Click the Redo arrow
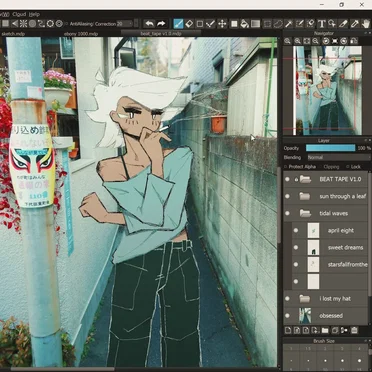 [x=161, y=24]
